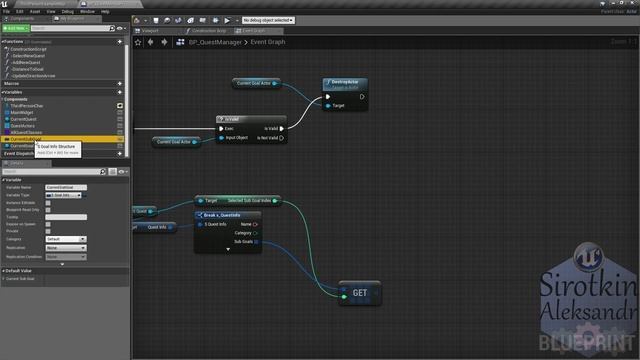Collapse the Default Value section
Viewport: 640px width, 360px height.
coord(3,271)
